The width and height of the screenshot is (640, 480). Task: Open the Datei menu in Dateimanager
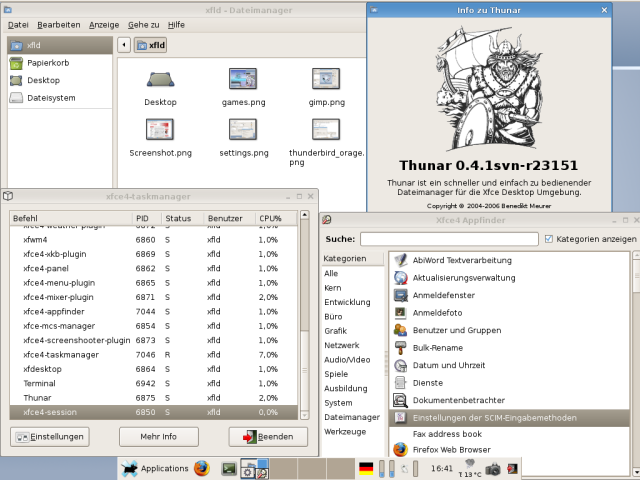point(18,25)
